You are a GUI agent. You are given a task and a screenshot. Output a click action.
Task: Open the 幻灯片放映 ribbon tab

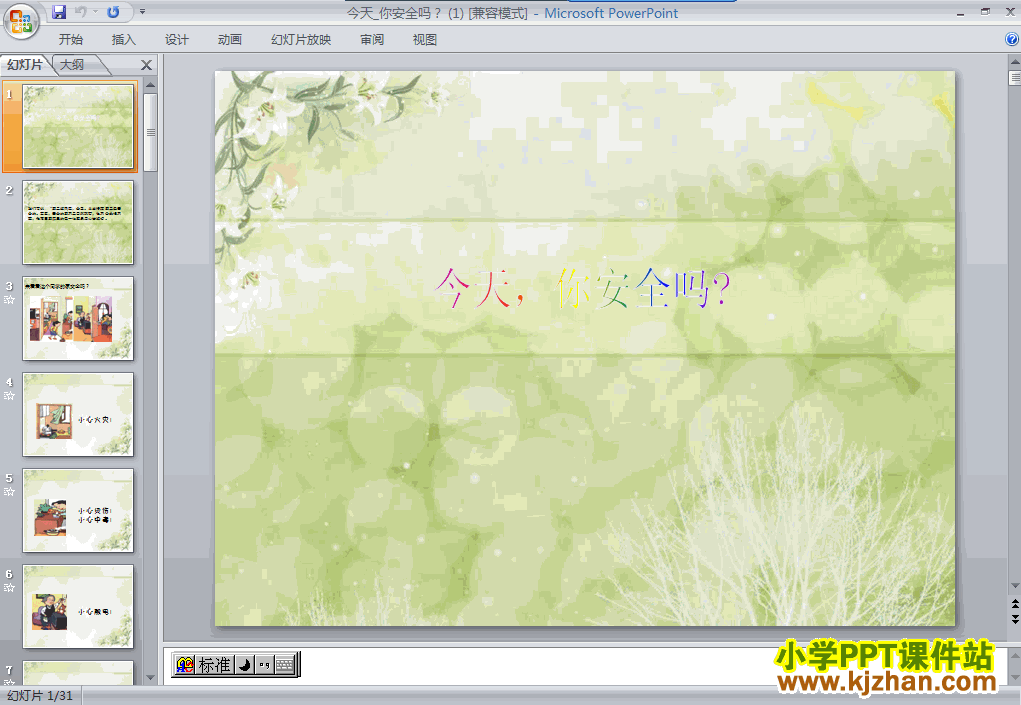(301, 40)
